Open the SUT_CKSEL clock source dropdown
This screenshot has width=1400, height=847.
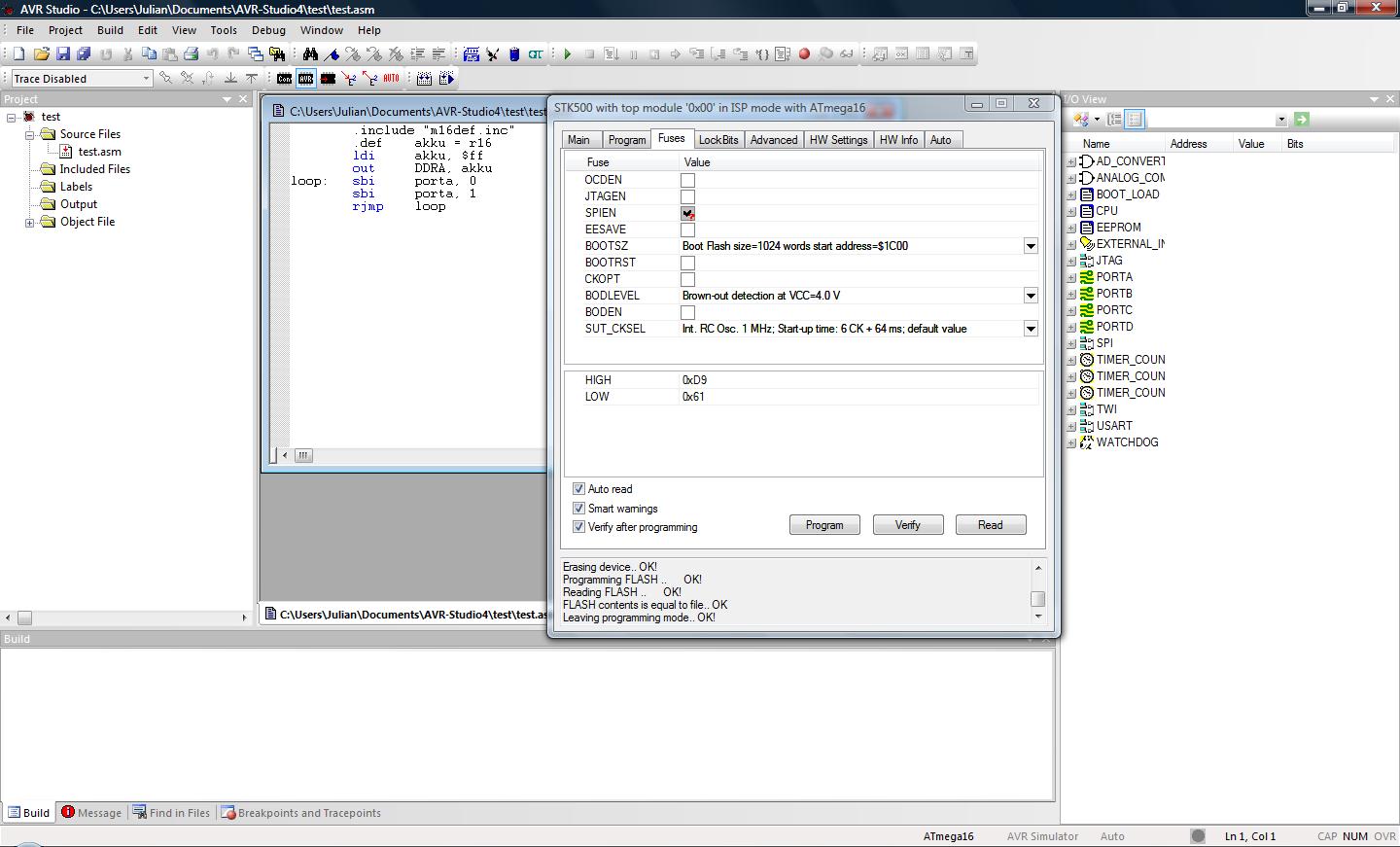point(1031,329)
